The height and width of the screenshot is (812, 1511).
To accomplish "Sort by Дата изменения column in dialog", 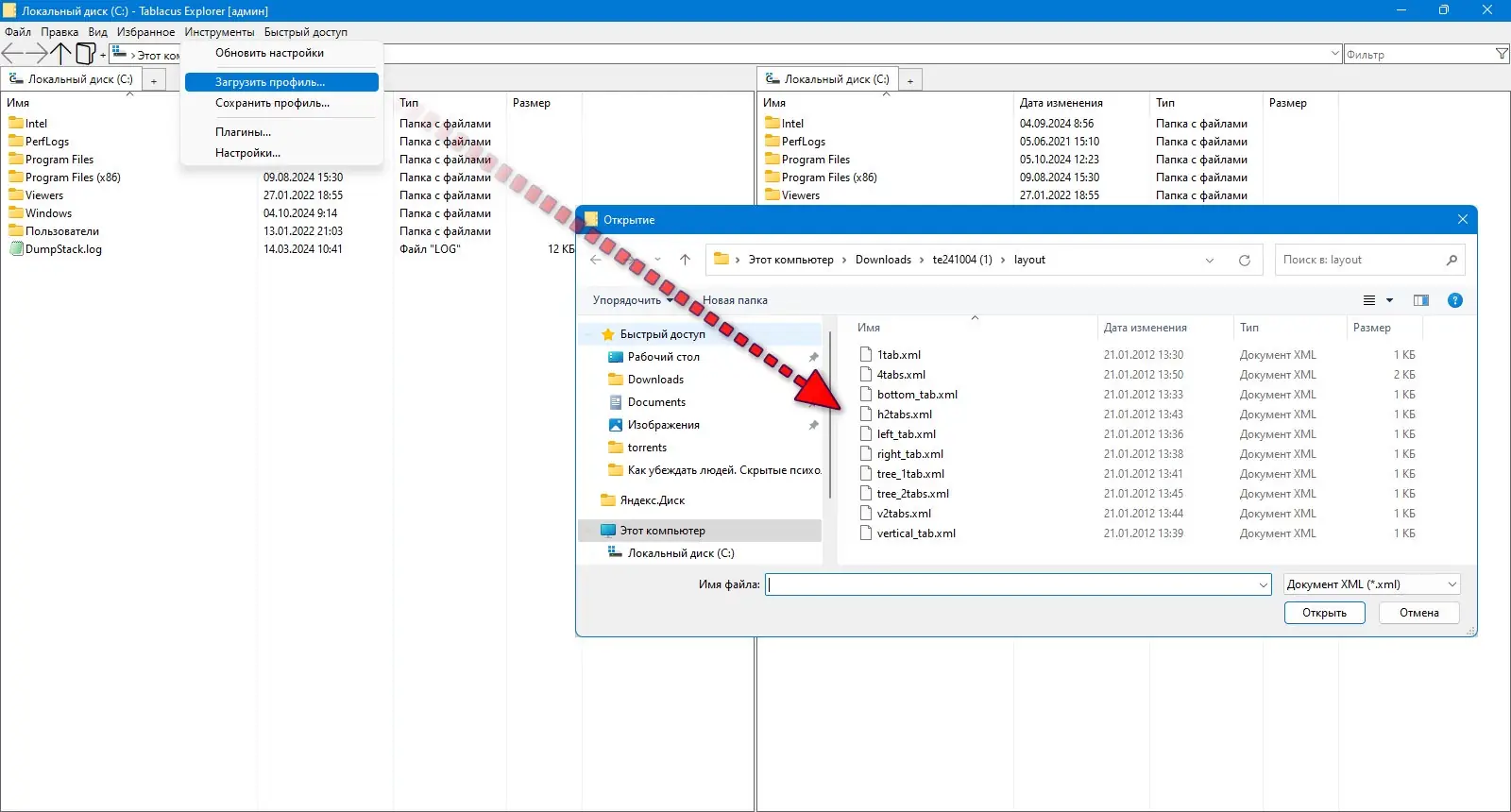I will pyautogui.click(x=1146, y=328).
